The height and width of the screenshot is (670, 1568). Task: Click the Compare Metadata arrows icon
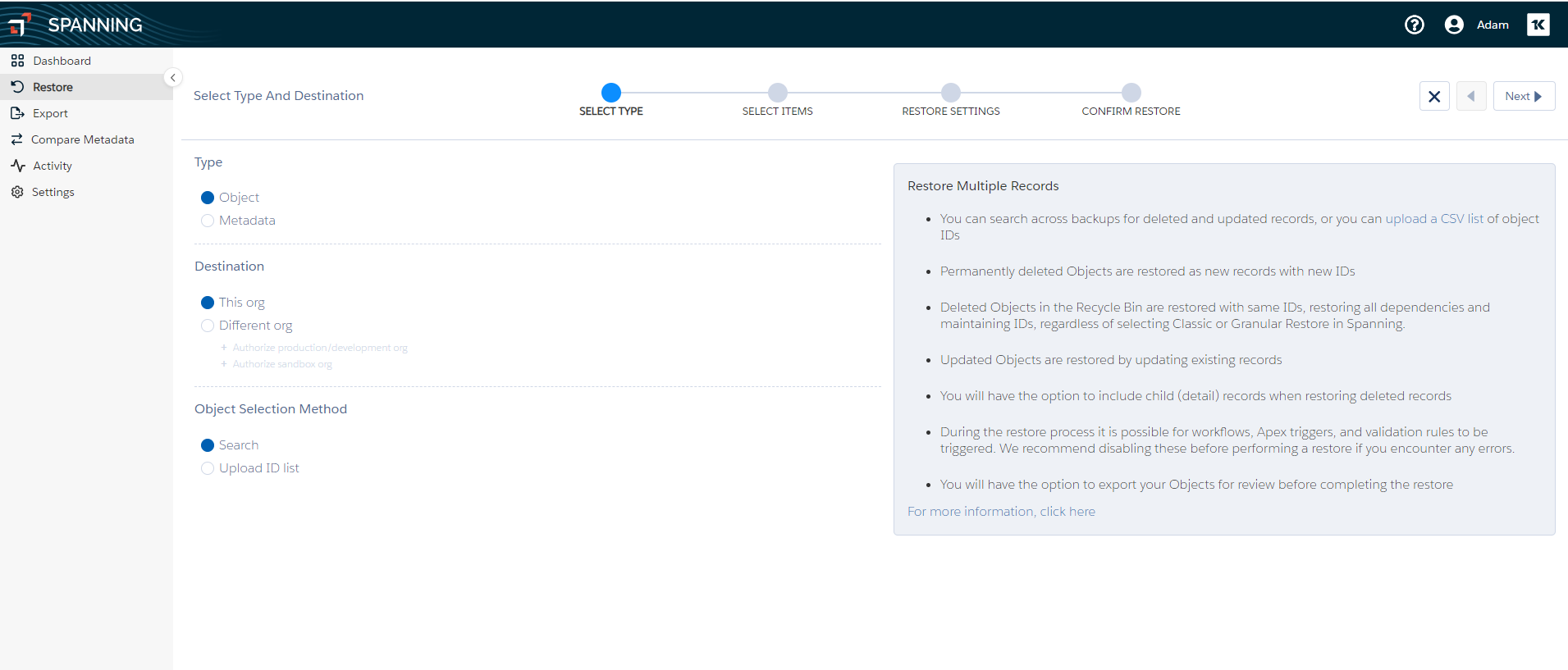point(16,139)
